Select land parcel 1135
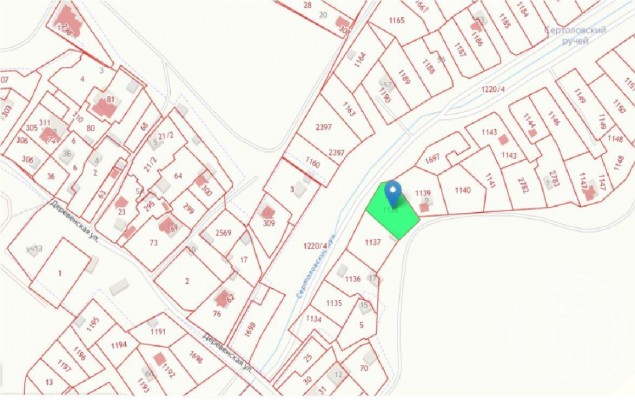Image resolution: width=635 pixels, height=400 pixels. click(x=334, y=303)
